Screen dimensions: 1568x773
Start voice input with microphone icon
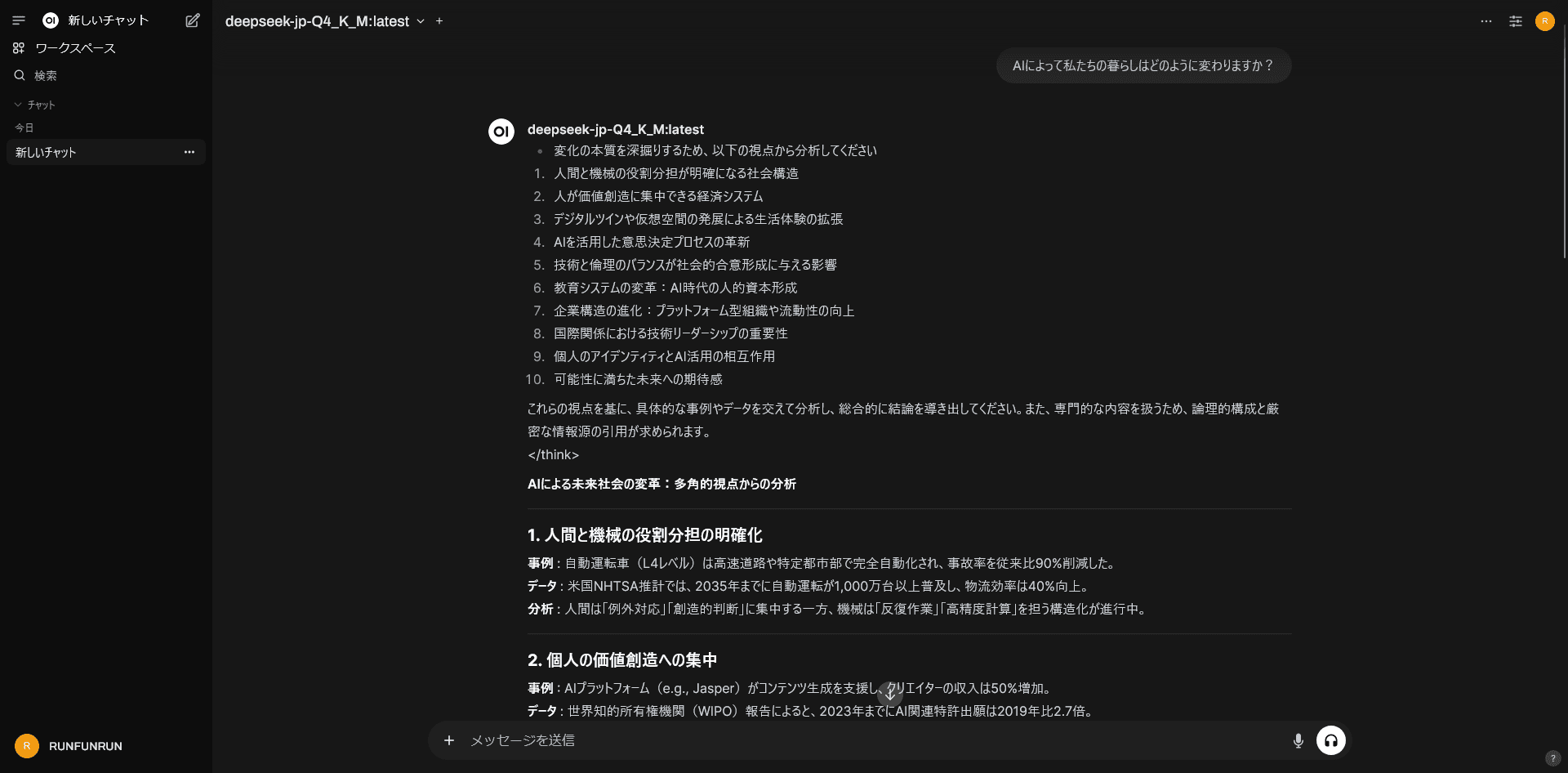pyautogui.click(x=1298, y=740)
